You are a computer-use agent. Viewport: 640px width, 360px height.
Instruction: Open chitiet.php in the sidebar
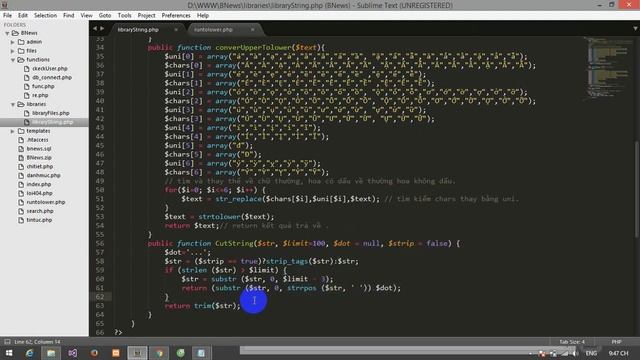coord(40,167)
